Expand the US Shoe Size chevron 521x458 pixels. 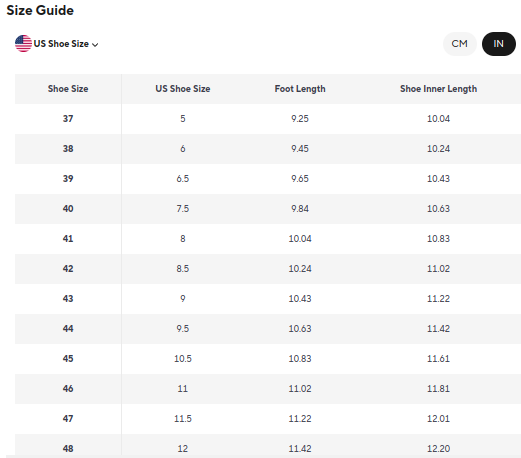[x=95, y=45]
